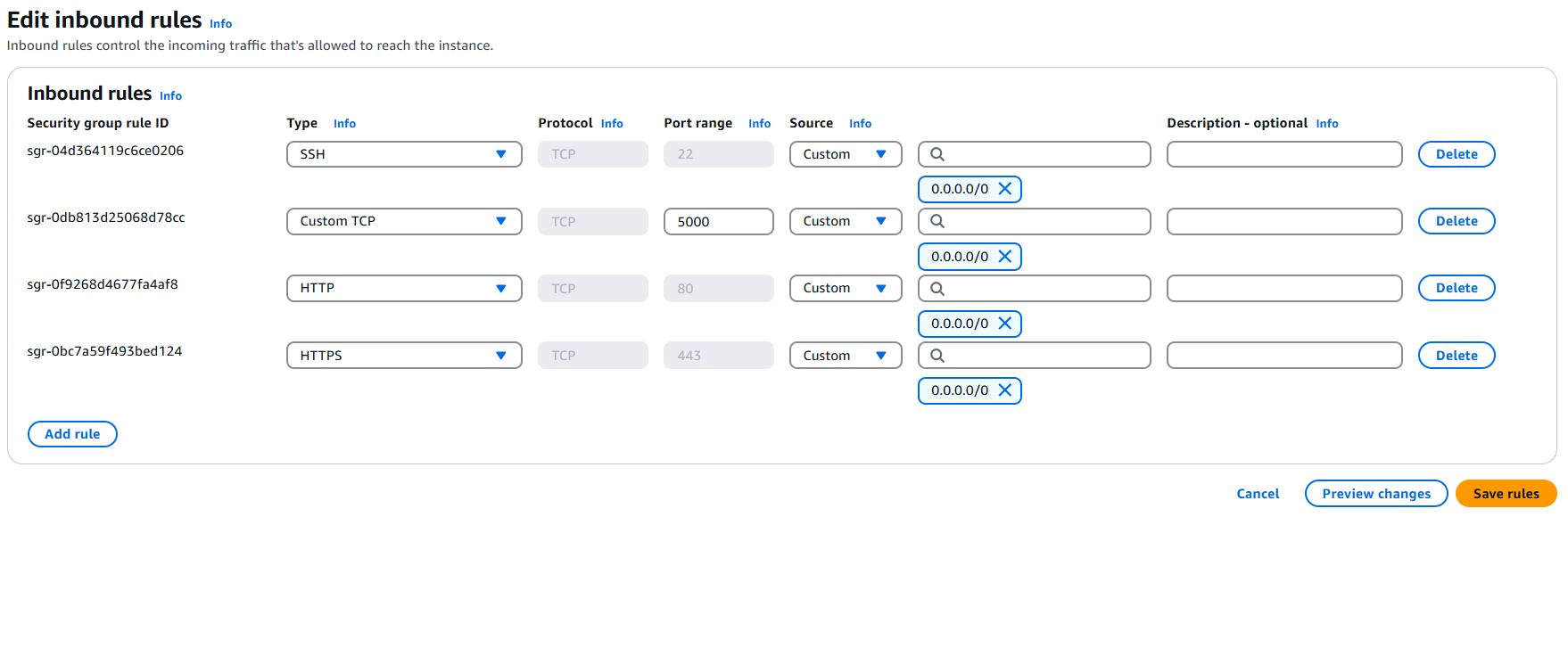Expand the HTTPS type dropdown
Image resolution: width=1568 pixels, height=648 pixels.
(403, 356)
